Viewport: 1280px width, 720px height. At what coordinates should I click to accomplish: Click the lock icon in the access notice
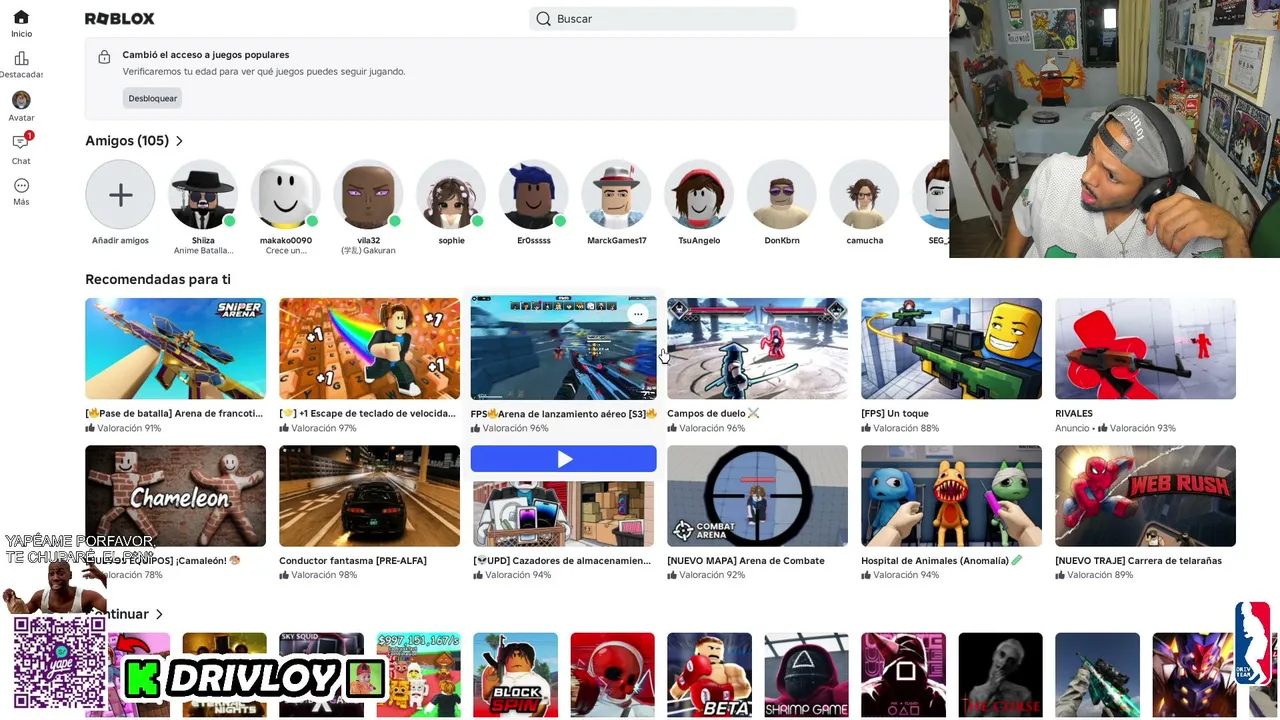pyautogui.click(x=104, y=58)
